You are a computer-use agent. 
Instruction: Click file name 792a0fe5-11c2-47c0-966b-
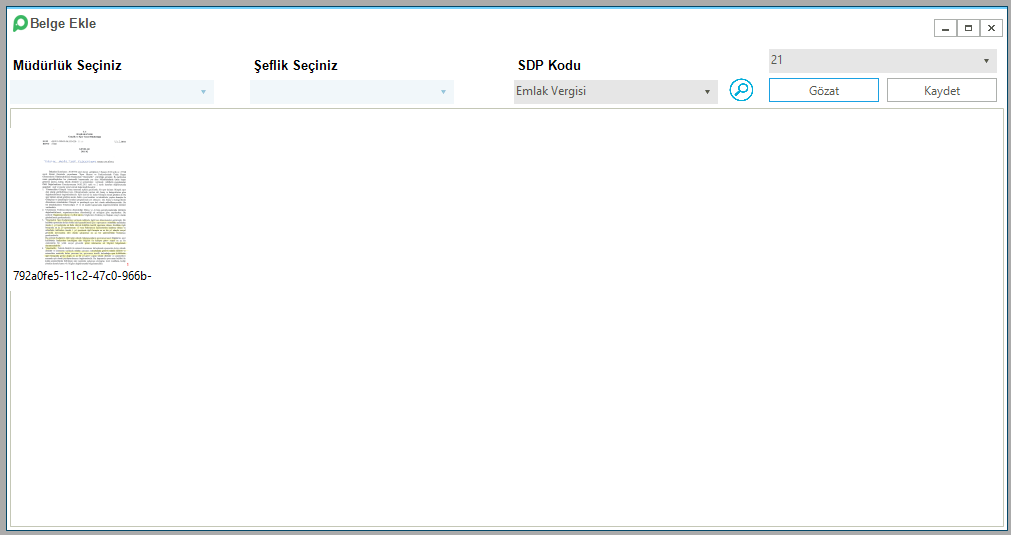83,276
